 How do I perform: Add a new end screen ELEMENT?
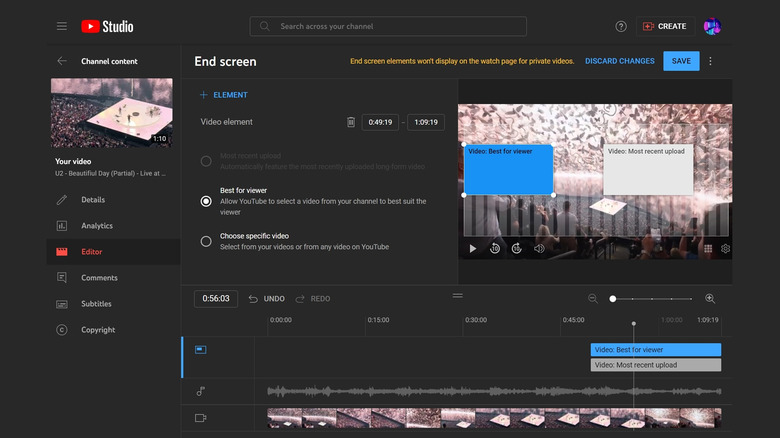pos(224,95)
